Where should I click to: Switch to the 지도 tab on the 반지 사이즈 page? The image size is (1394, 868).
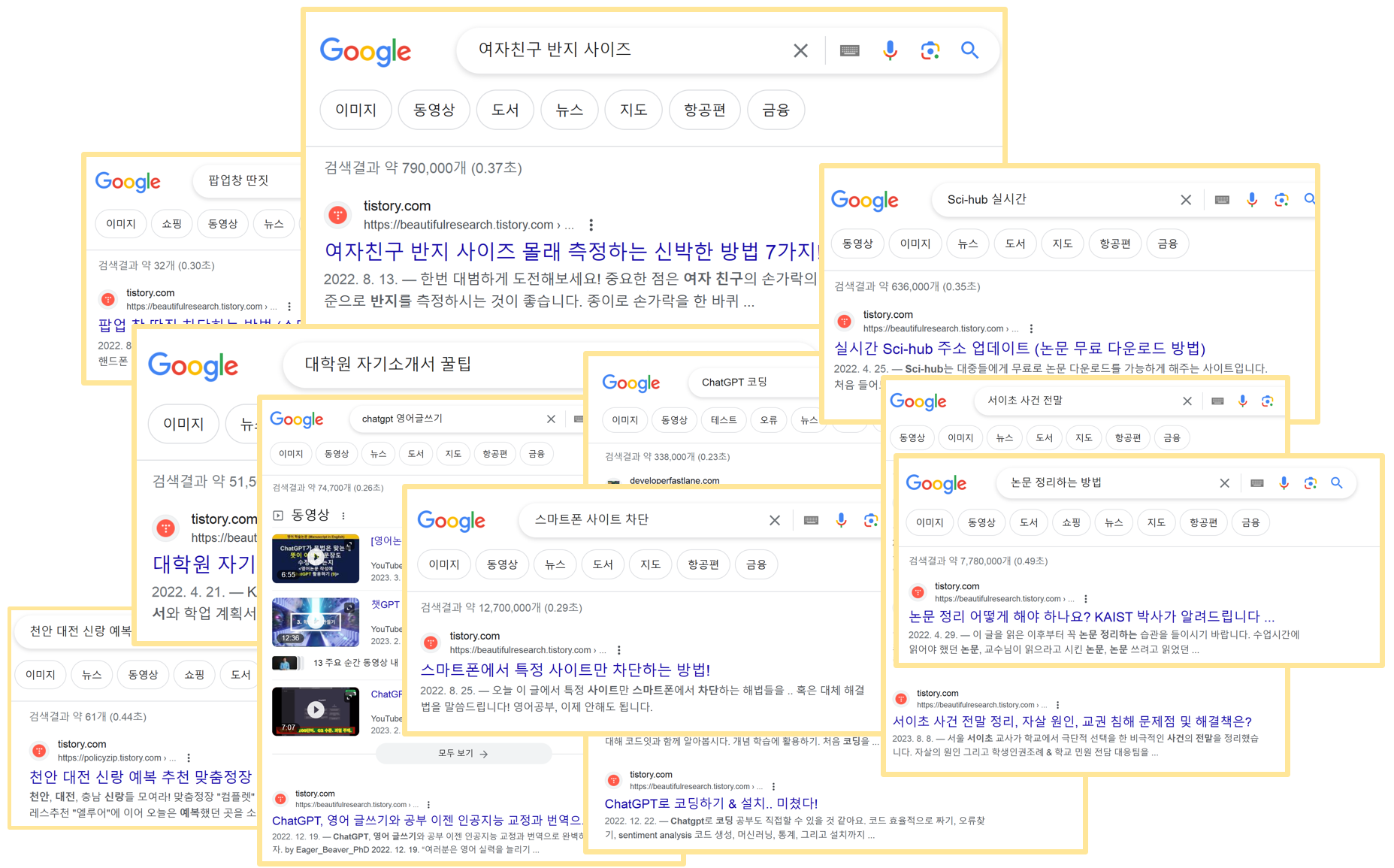[633, 110]
